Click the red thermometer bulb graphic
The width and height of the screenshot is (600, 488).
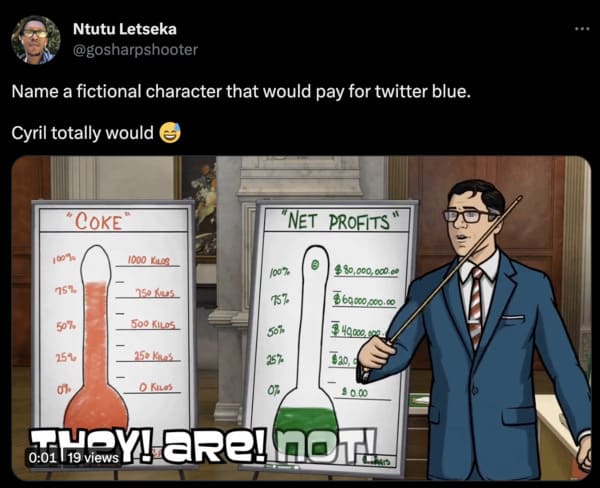(96, 411)
